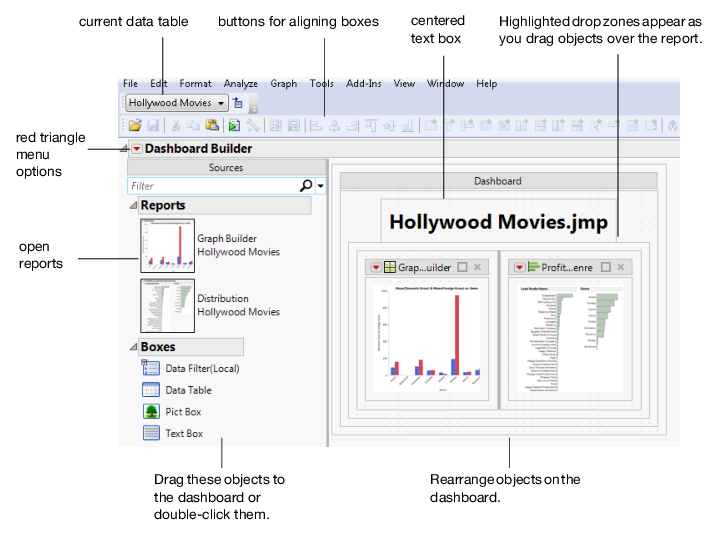Screen dimensions: 706x549
Task: Click the Open file folder toolbar icon
Action: tap(134, 126)
